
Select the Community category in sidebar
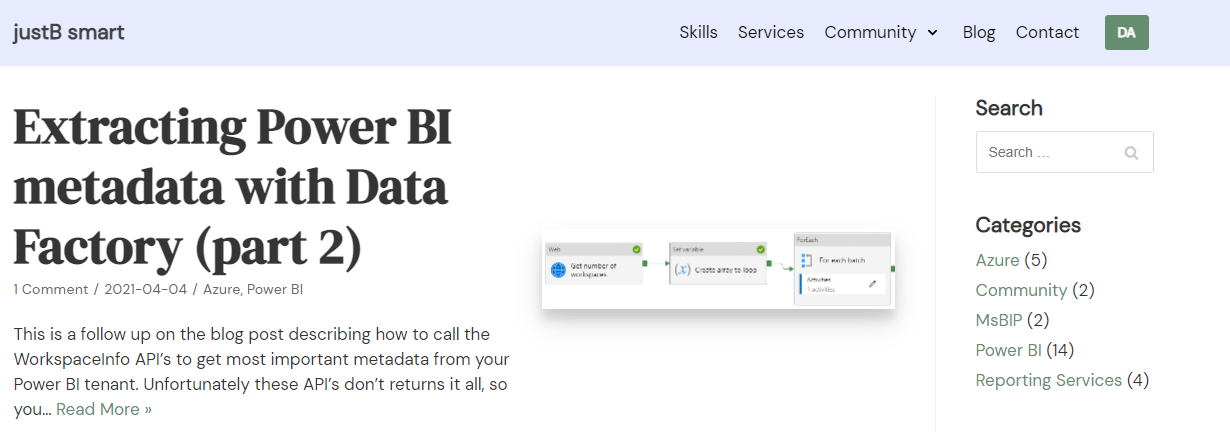(x=1021, y=290)
